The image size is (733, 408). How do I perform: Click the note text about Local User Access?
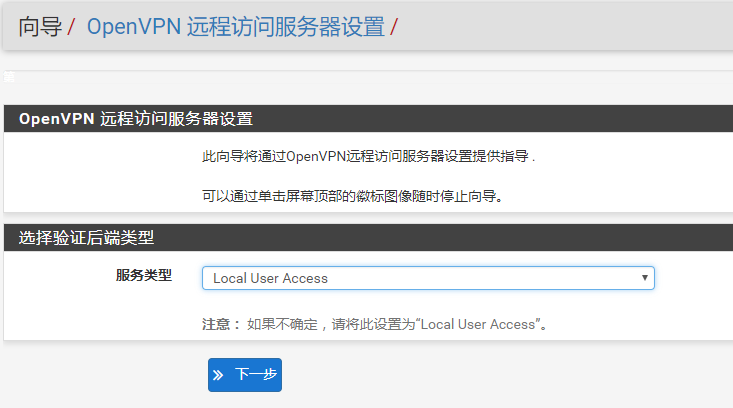tap(375, 324)
